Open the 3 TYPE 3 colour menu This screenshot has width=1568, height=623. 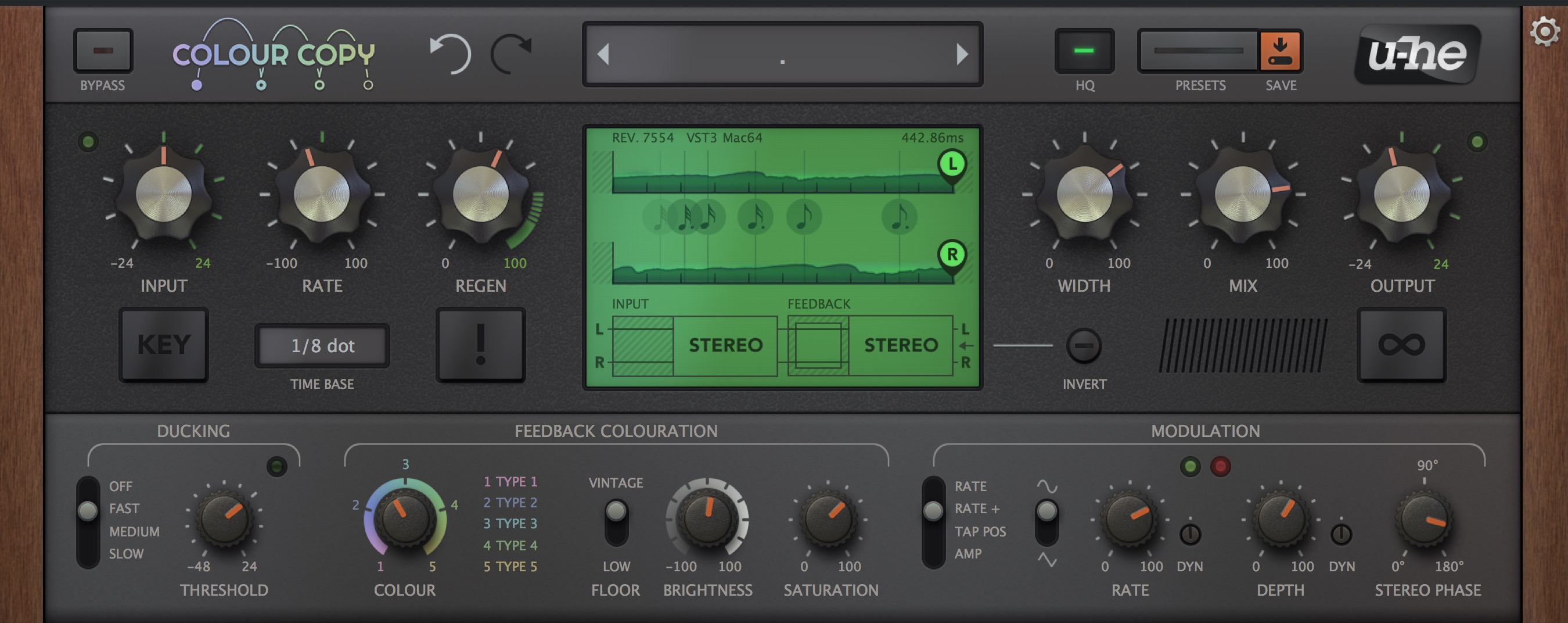point(510,523)
